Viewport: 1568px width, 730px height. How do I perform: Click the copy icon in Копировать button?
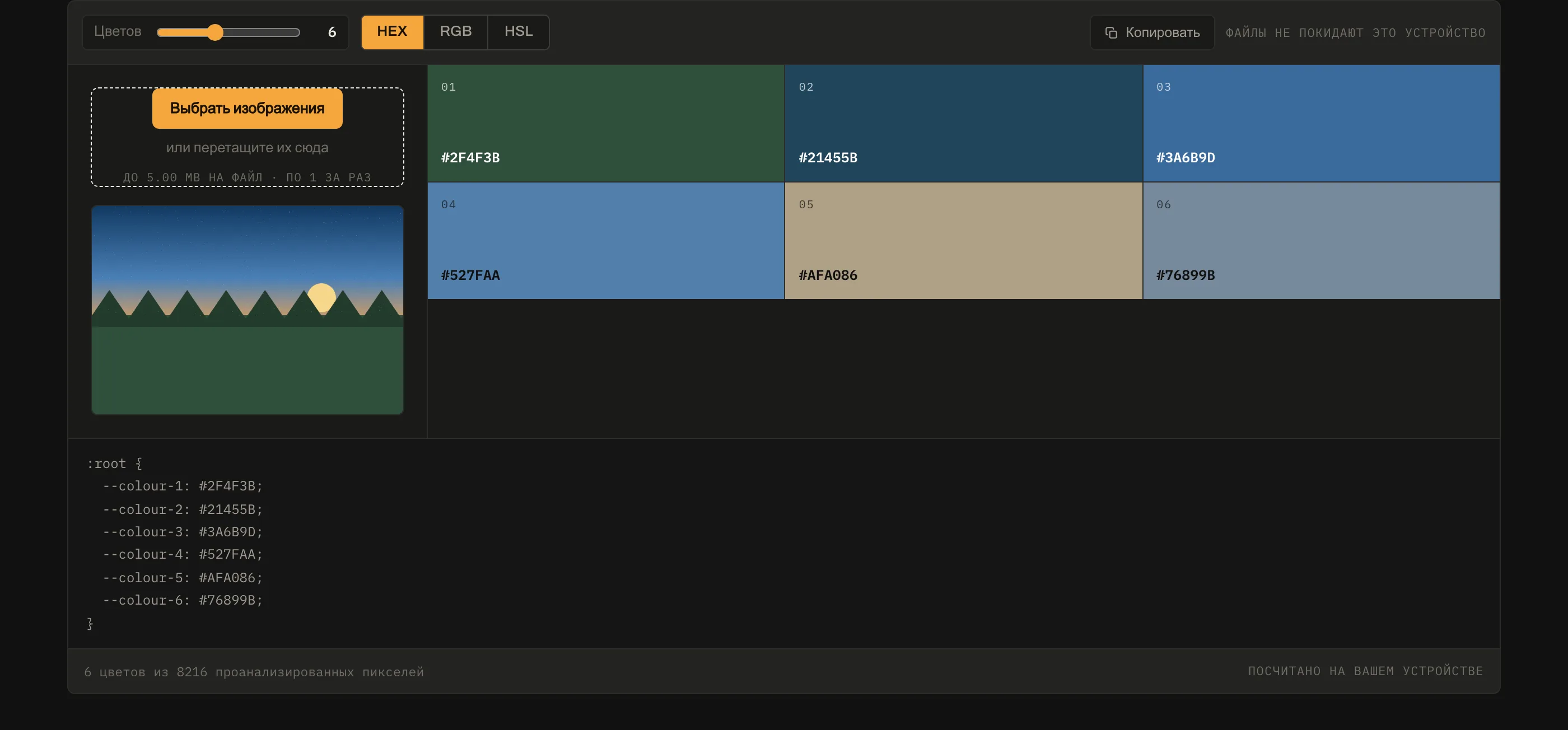1111,33
